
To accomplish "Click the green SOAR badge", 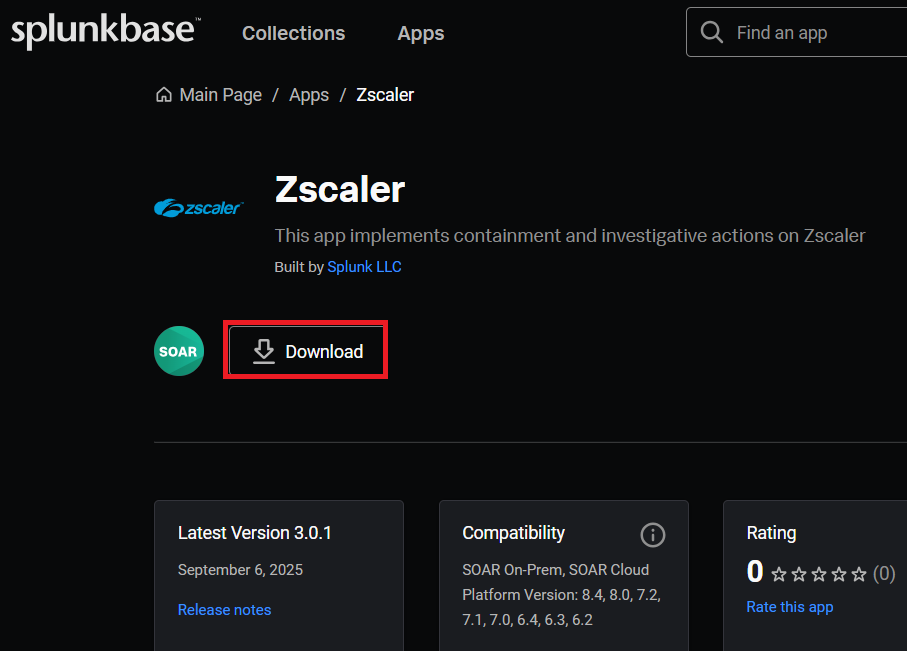I will 179,351.
